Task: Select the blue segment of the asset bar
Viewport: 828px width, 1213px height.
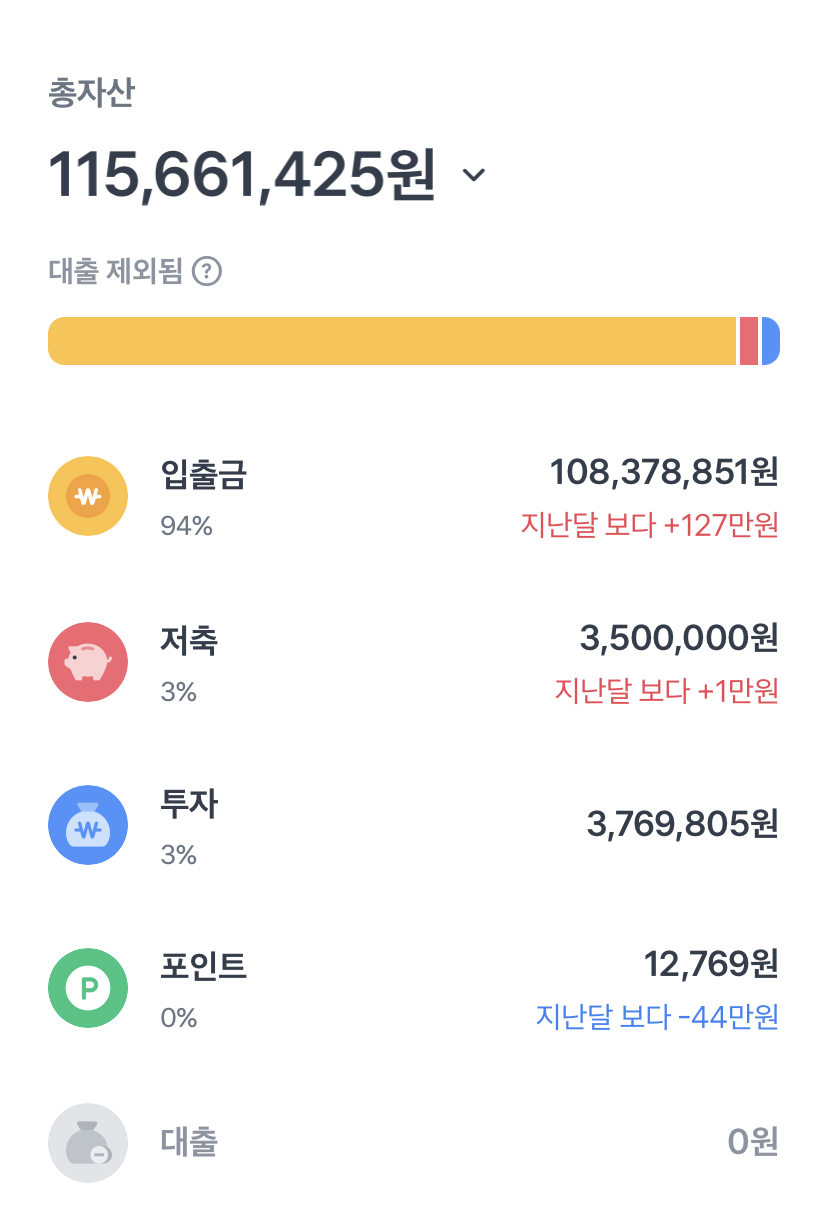Action: coord(770,341)
